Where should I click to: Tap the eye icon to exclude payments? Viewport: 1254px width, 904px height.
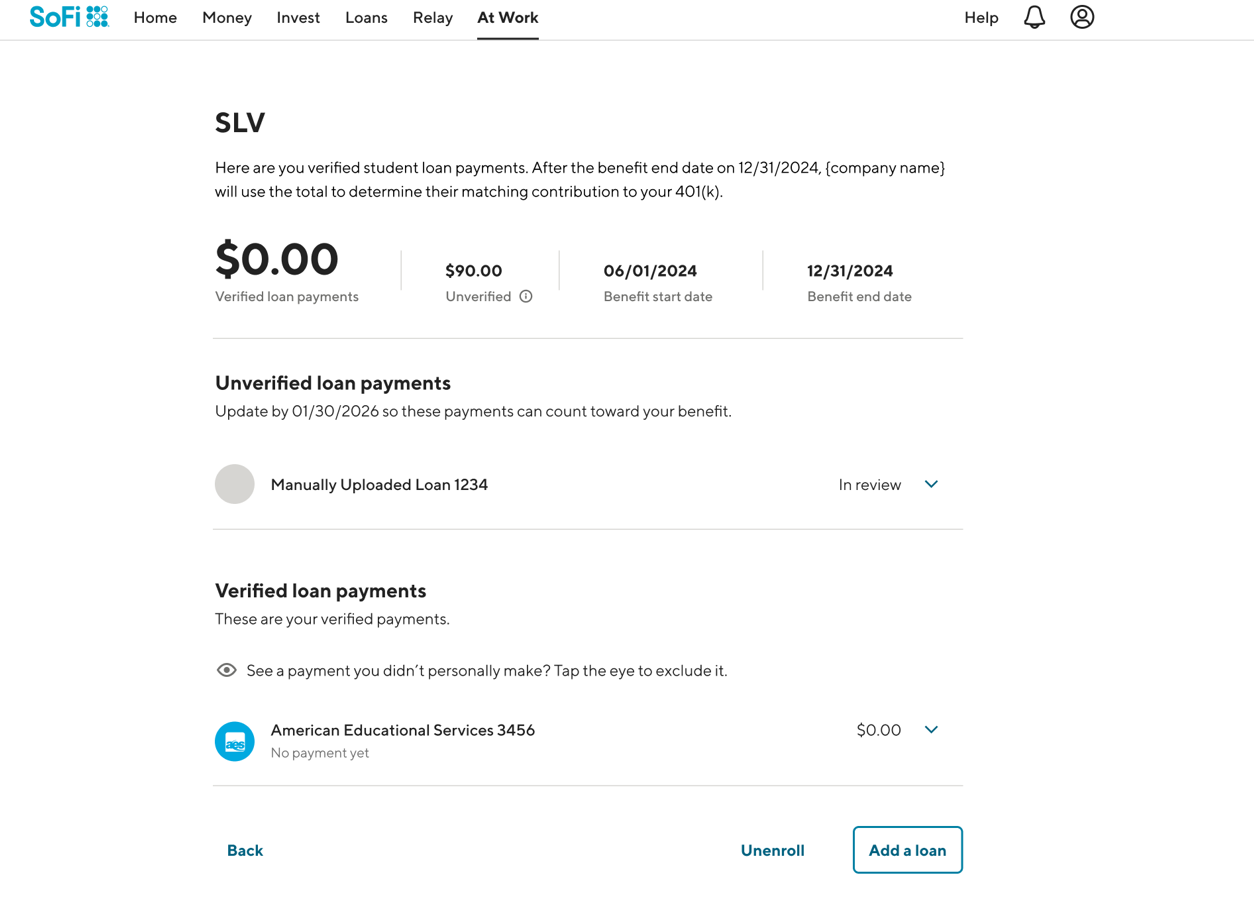click(227, 670)
